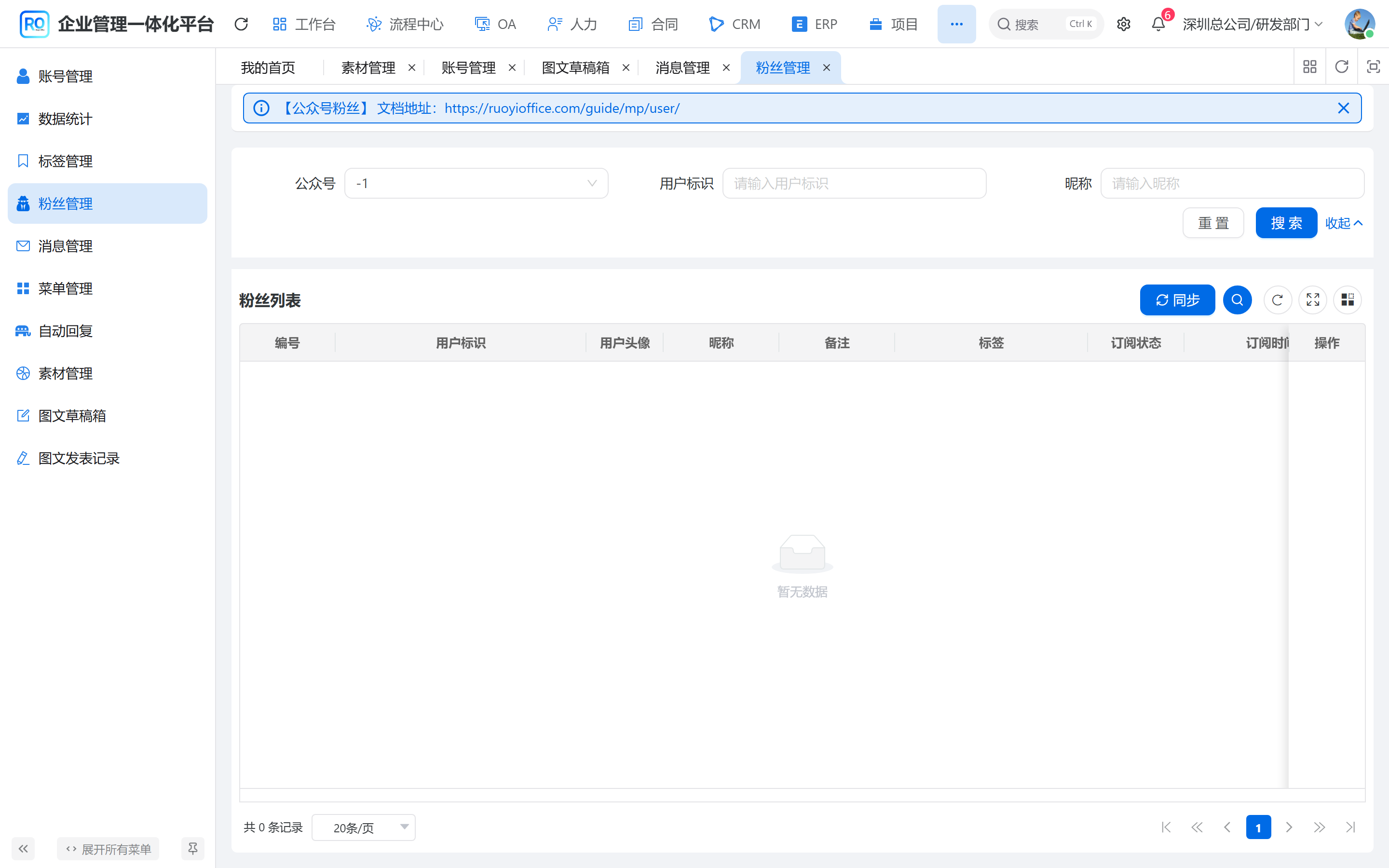Refresh the 粉丝列表 table

[1277, 299]
